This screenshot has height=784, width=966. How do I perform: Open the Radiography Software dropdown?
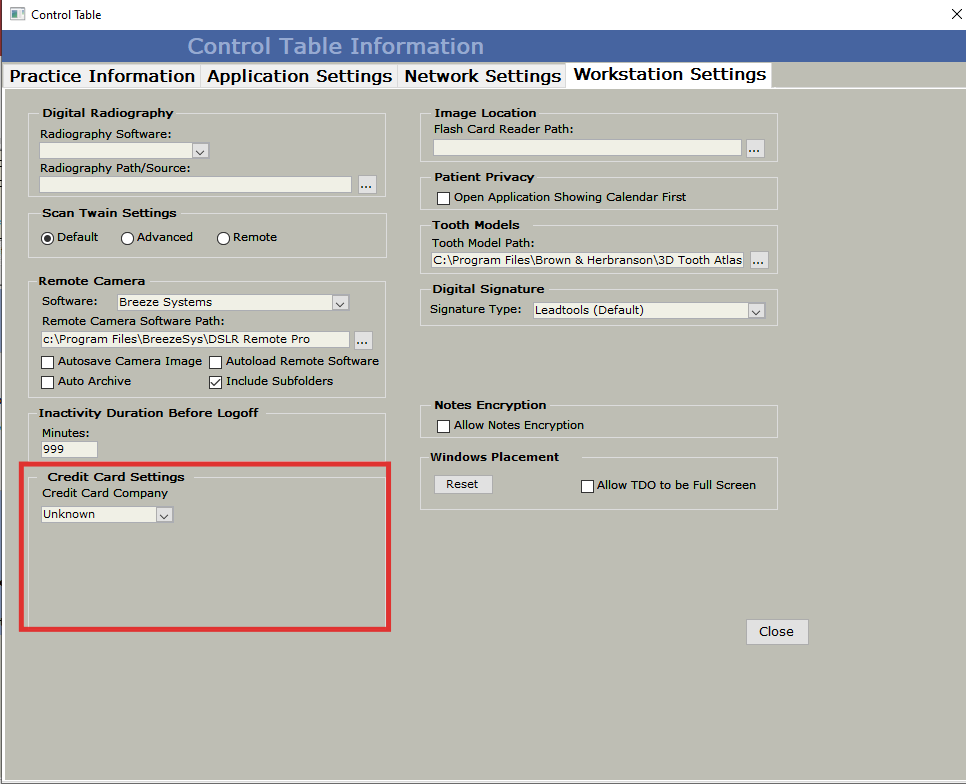point(200,151)
